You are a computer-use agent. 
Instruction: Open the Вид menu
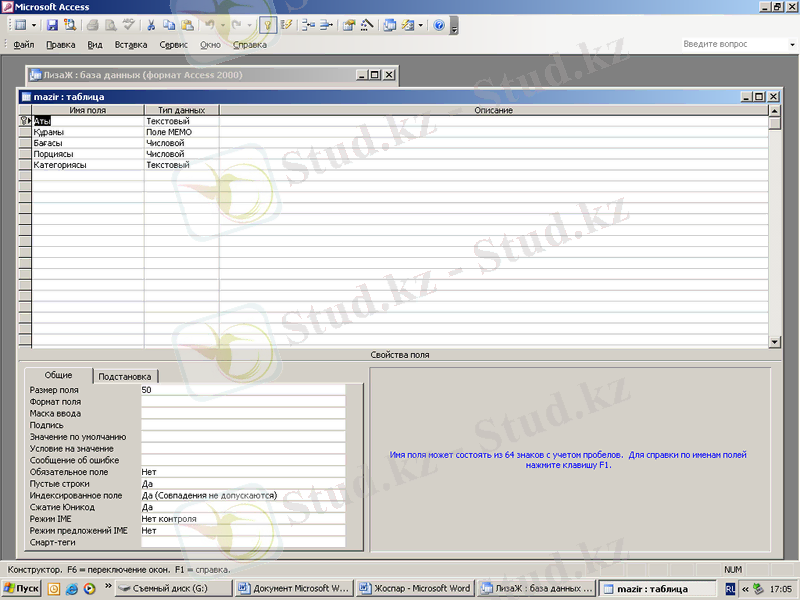coord(95,45)
